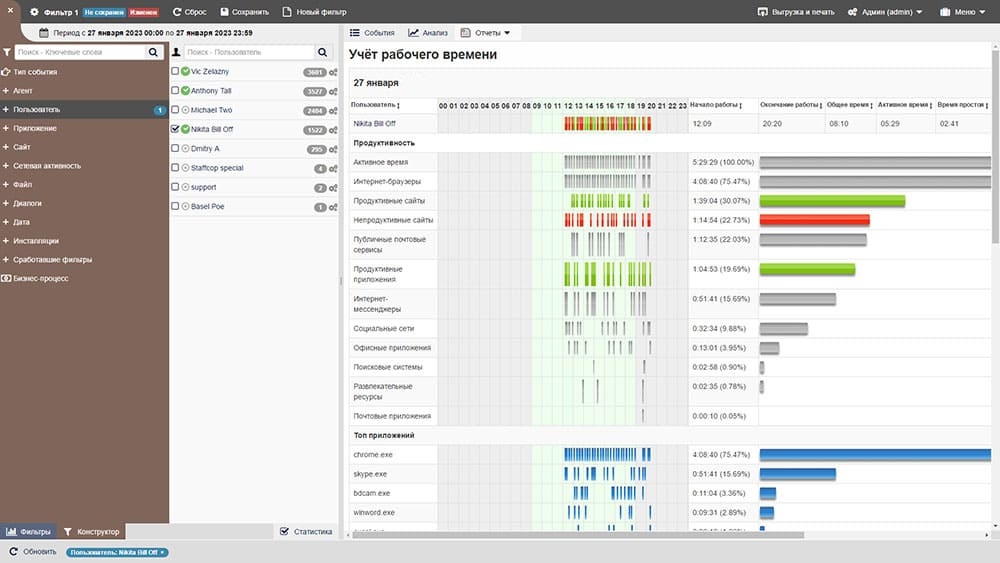Uncheck the Nikita Bill Off checkbox
The image size is (1000, 563).
click(176, 129)
